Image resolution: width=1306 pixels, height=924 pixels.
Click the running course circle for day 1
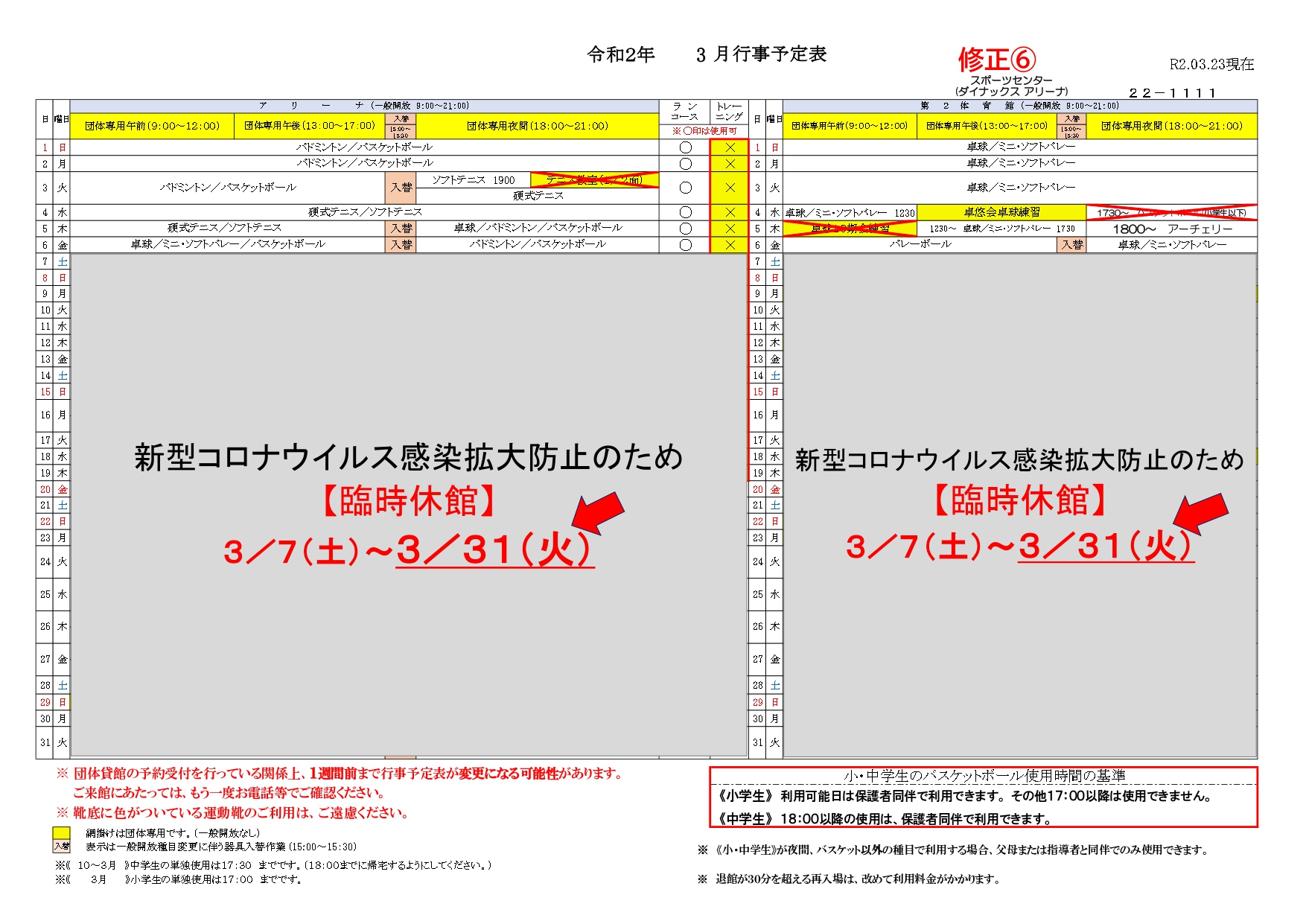point(685,147)
